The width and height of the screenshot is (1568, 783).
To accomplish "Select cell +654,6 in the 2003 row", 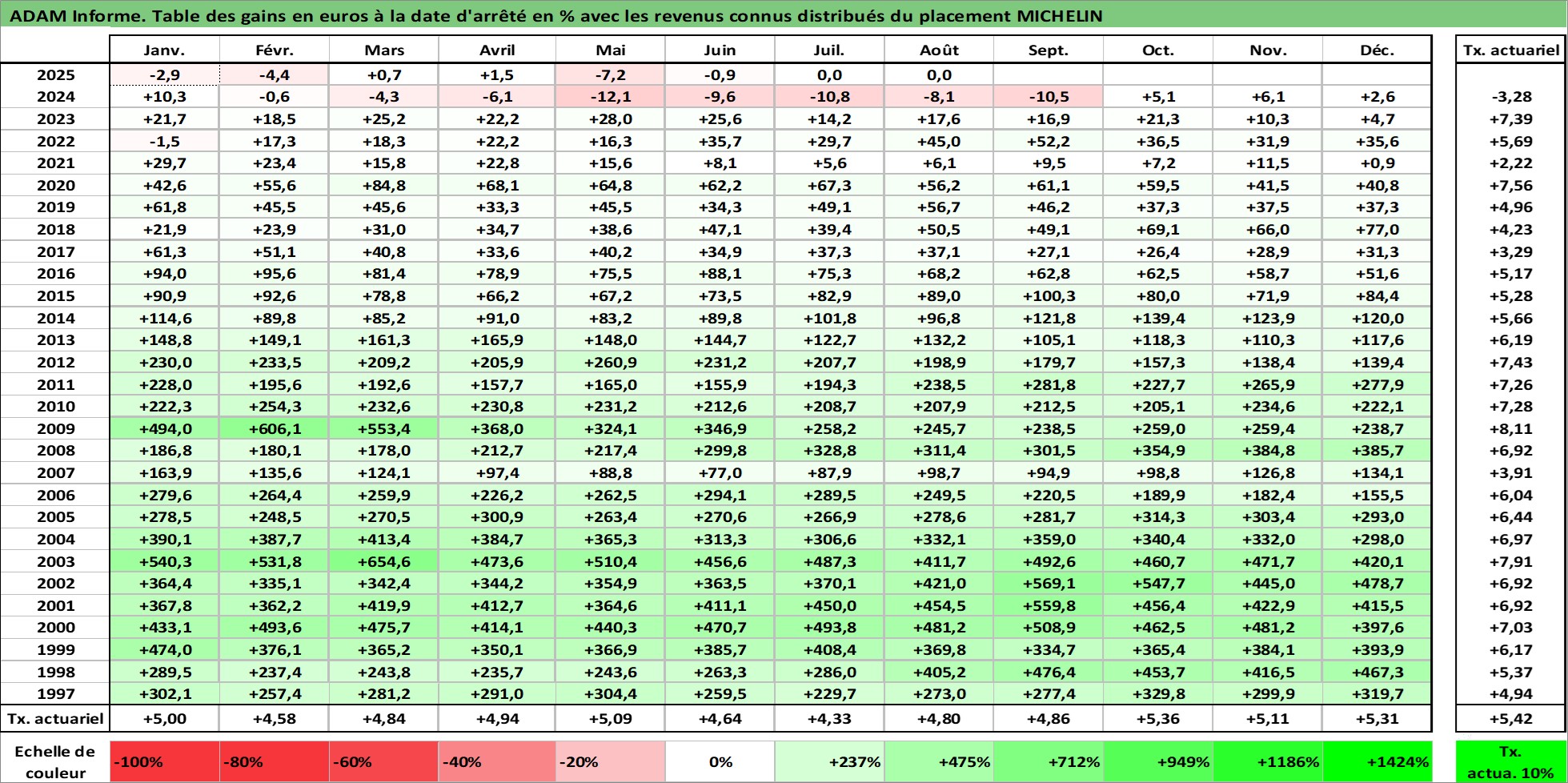I will (383, 561).
